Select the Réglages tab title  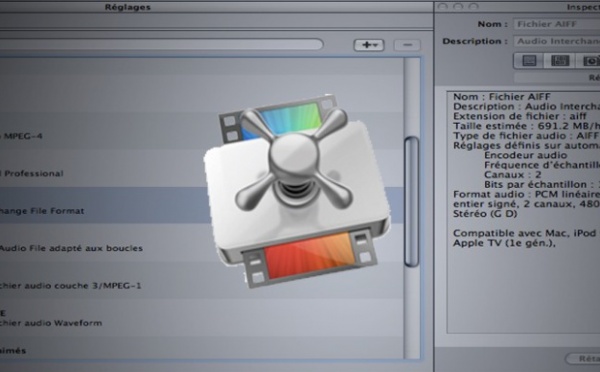[128, 7]
